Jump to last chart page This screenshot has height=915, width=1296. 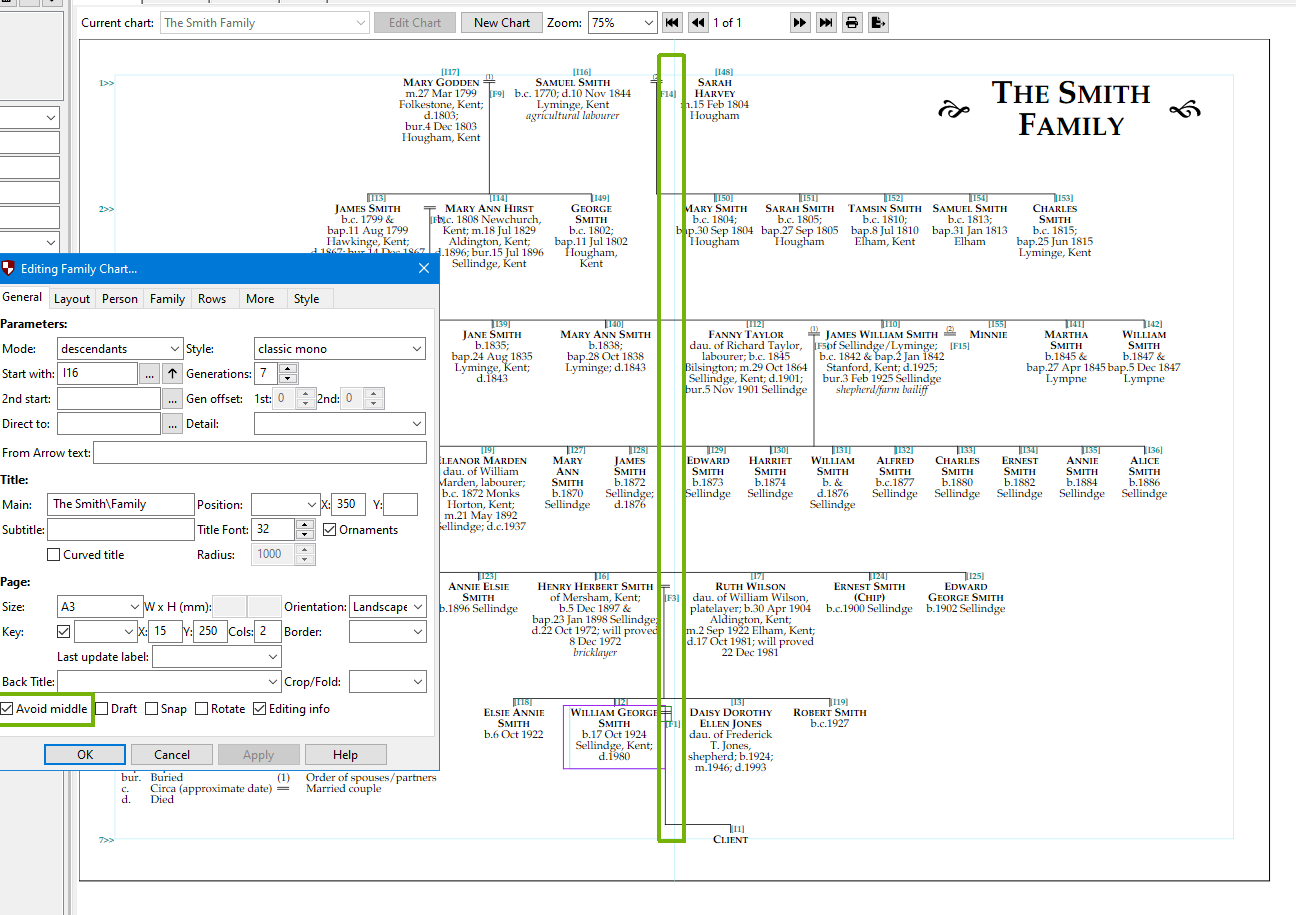[x=825, y=22]
